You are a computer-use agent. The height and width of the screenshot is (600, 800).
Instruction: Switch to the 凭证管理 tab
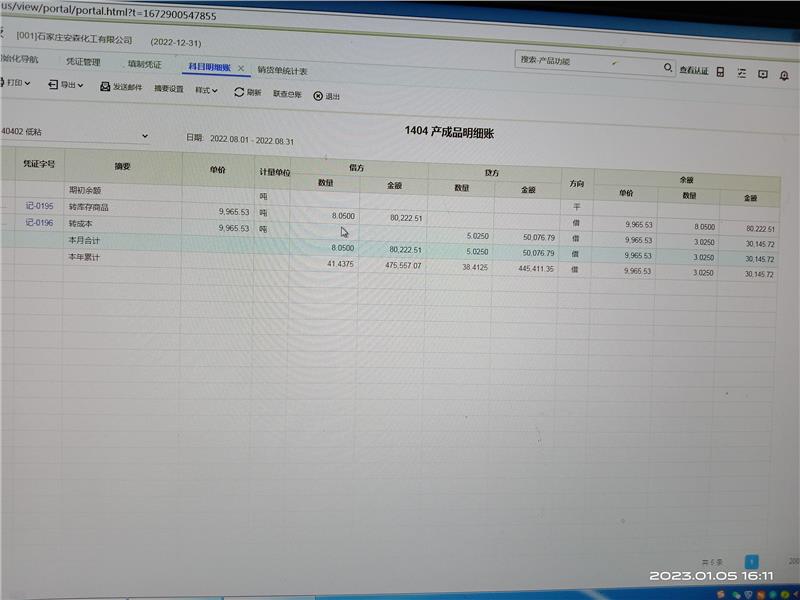[83, 62]
